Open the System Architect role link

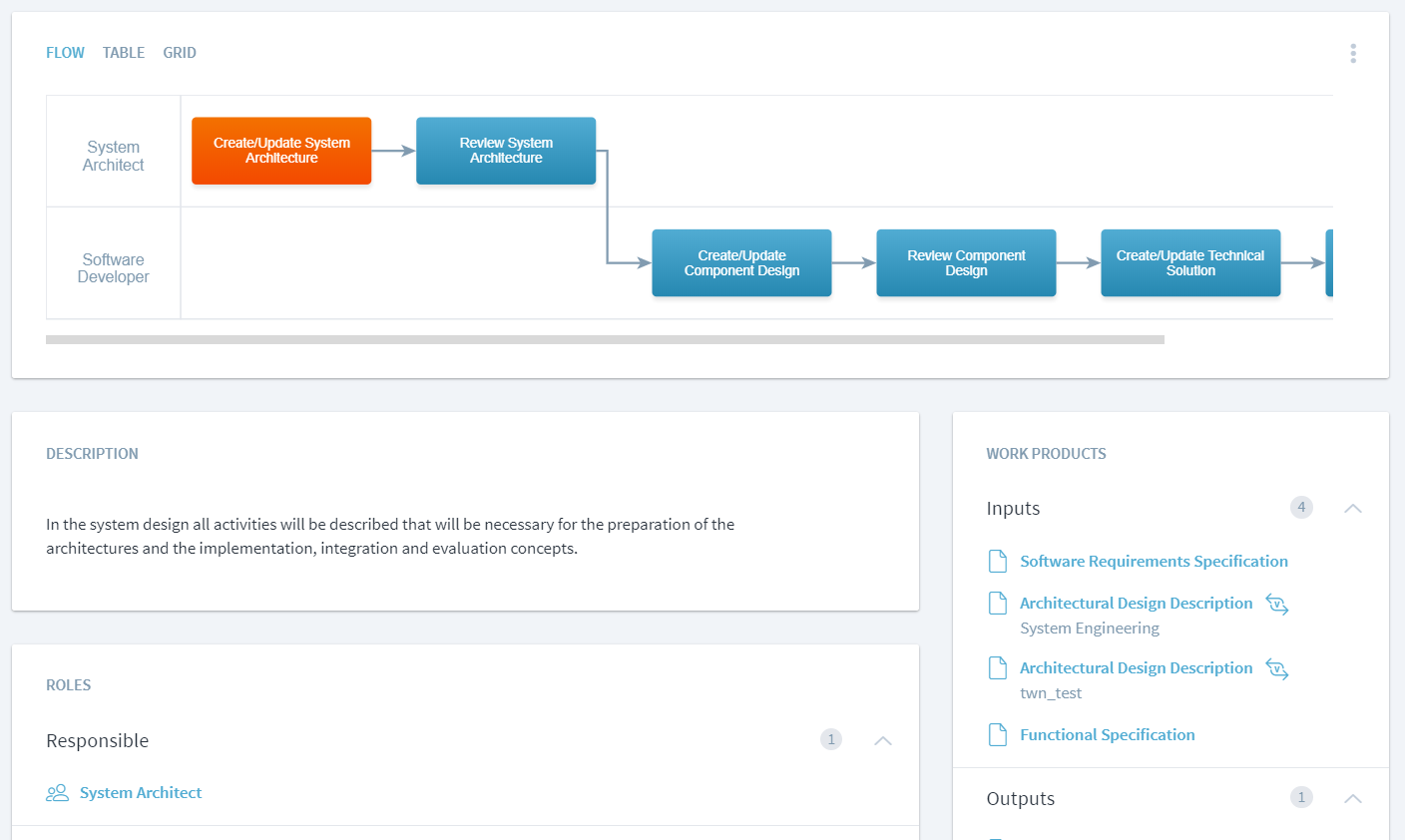(141, 793)
